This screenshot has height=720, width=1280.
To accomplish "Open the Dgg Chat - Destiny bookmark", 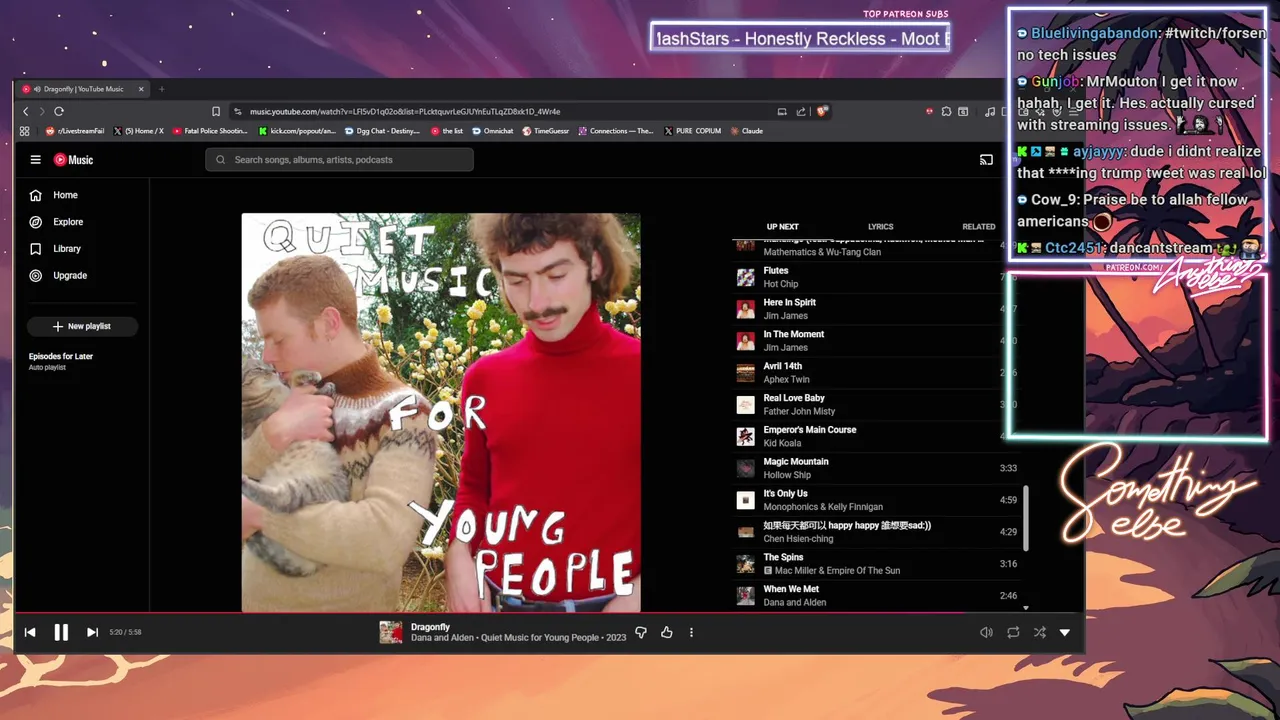I will coord(382,131).
